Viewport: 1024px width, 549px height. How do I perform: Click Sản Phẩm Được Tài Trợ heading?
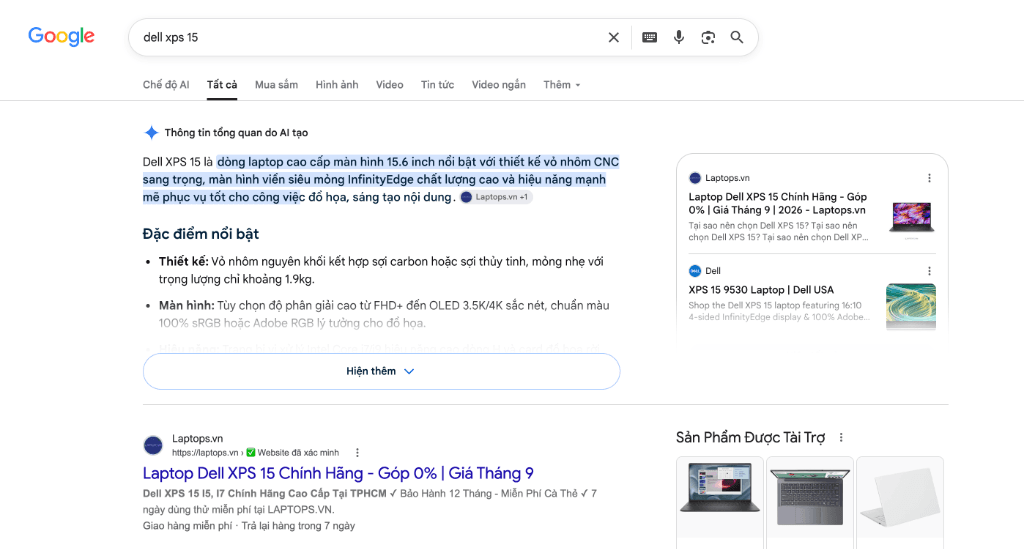pos(750,437)
